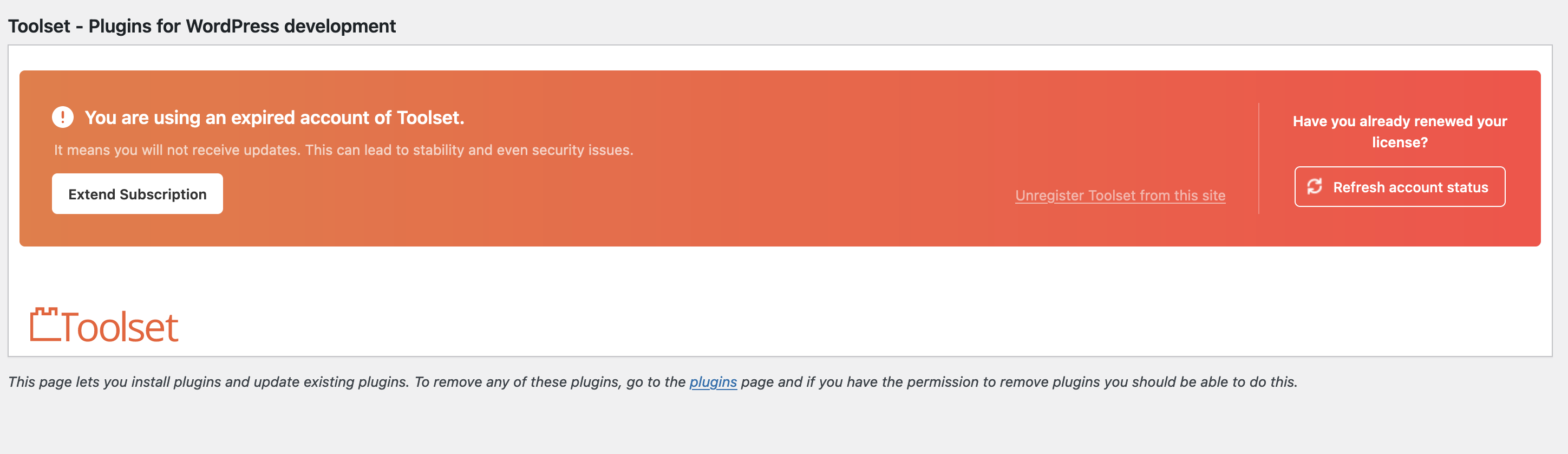Click the Toolset castle logo icon

44,324
